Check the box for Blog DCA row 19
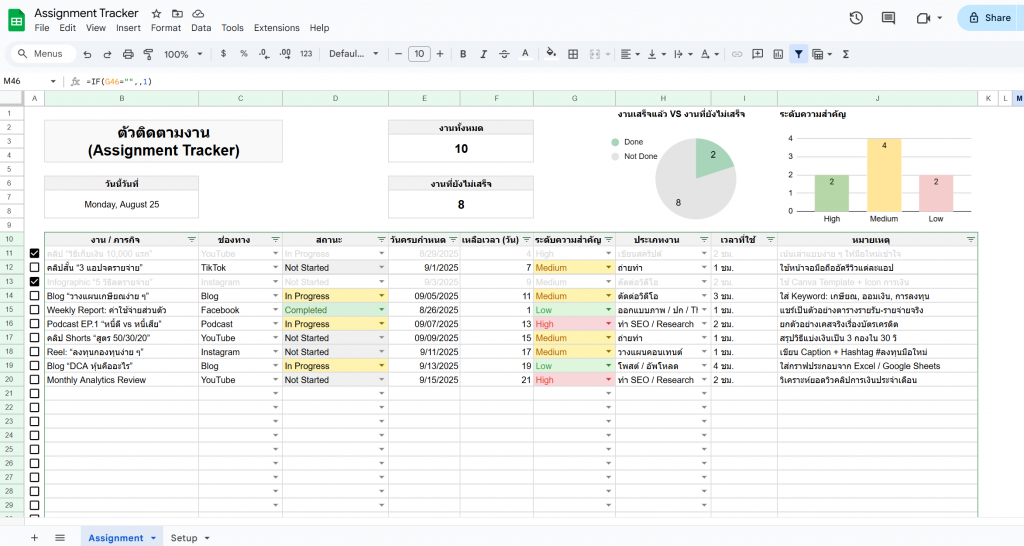Viewport: 1024px width, 546px height. tap(35, 366)
